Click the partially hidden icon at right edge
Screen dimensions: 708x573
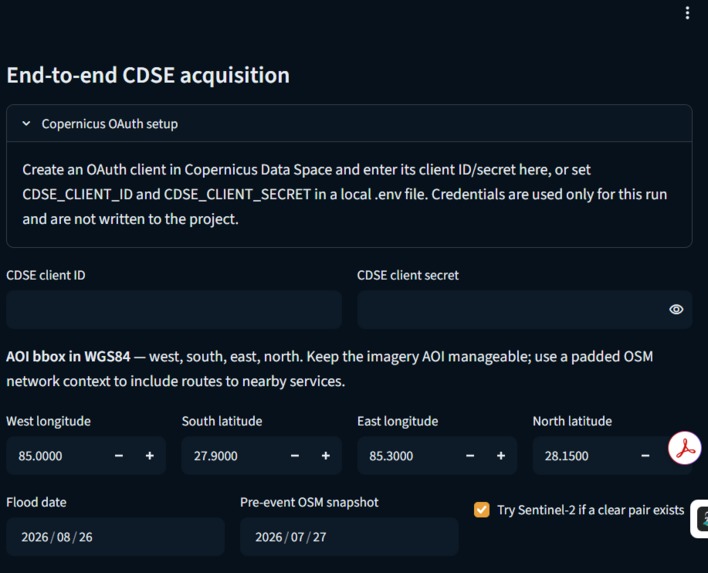point(700,519)
